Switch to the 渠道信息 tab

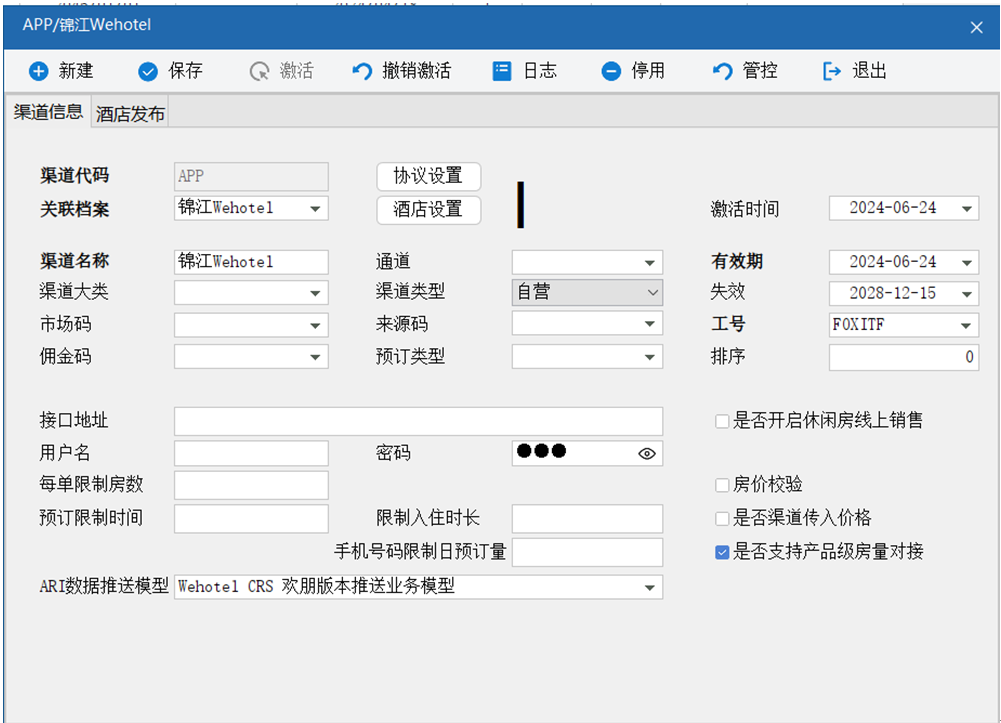(x=49, y=112)
